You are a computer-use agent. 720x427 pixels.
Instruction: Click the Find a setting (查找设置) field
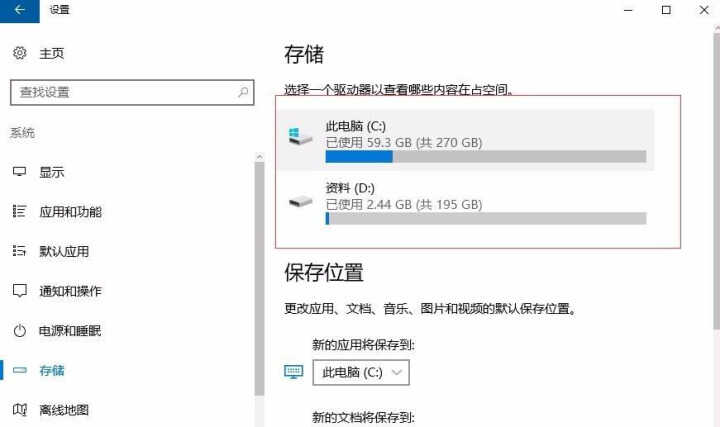132,92
